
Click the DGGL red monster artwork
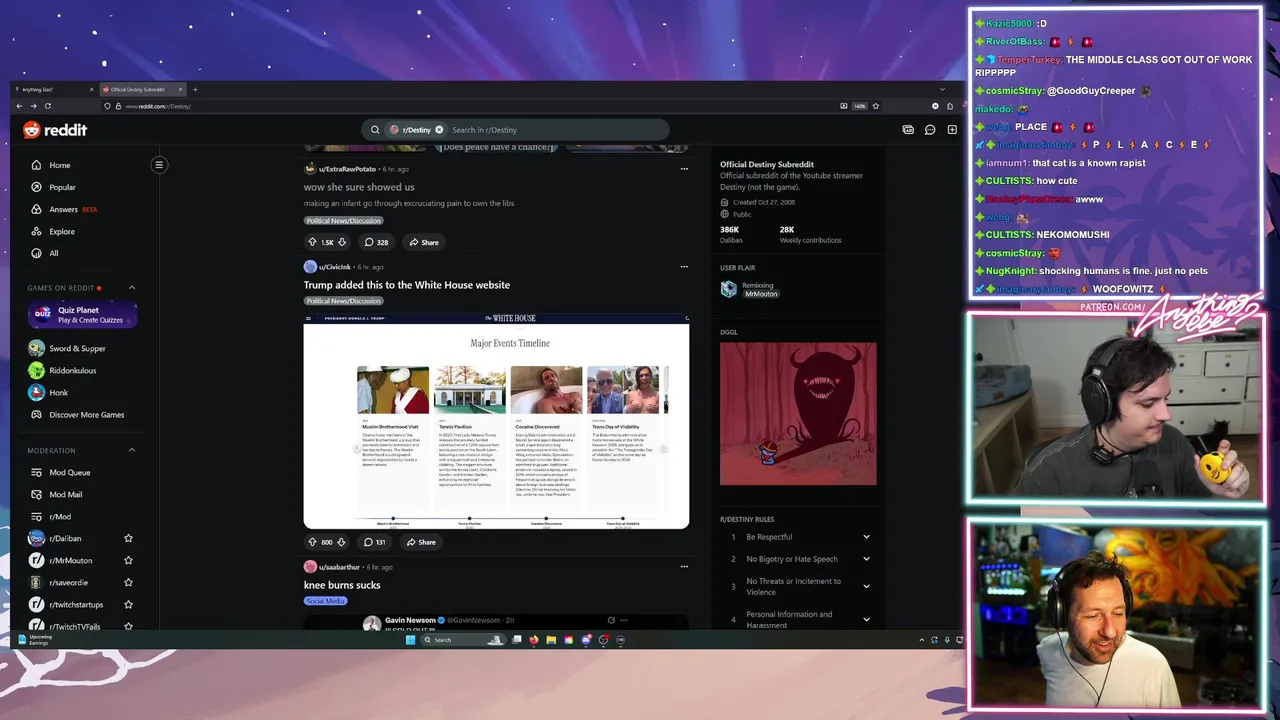tap(798, 414)
